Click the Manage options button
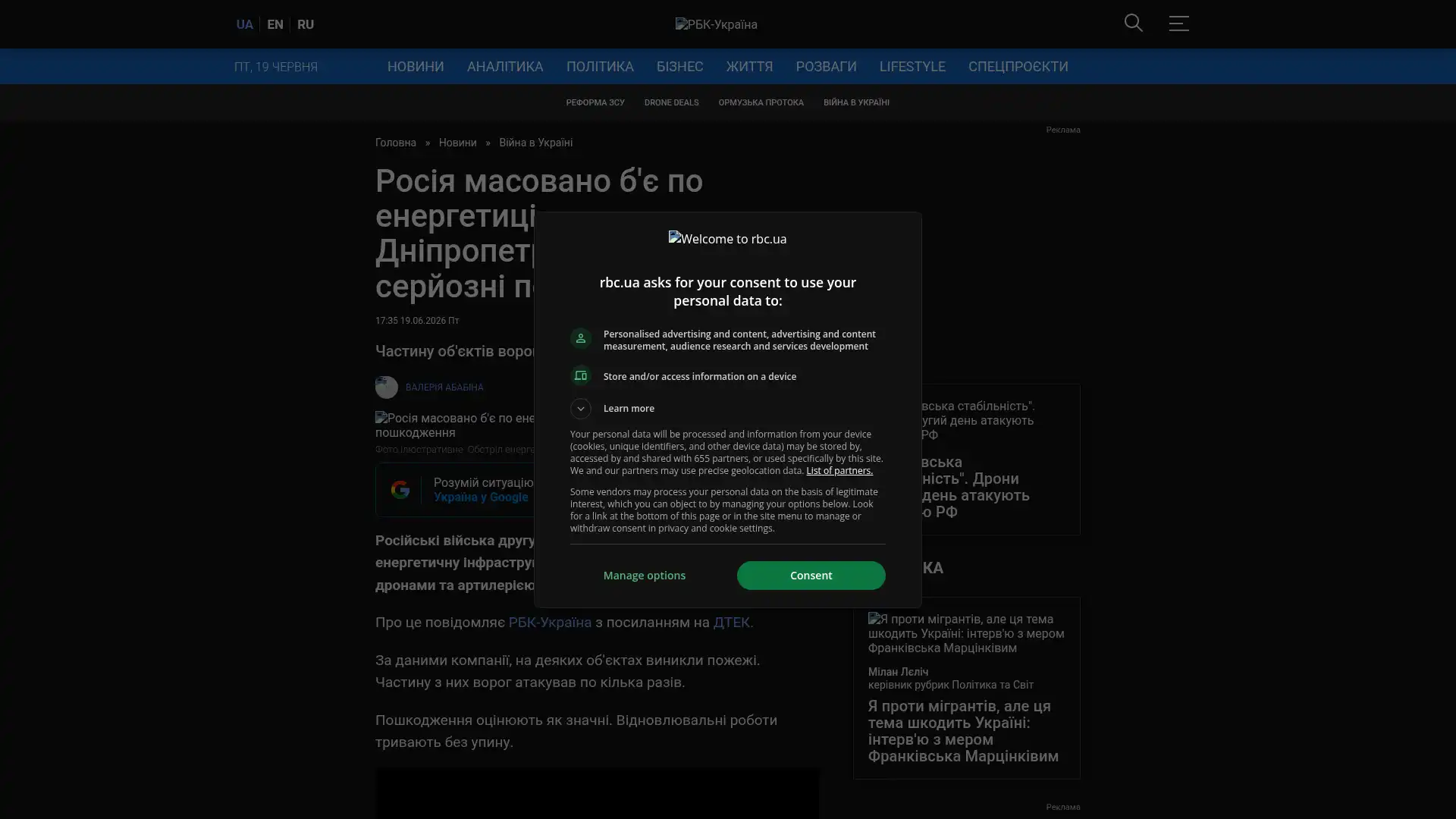1456x819 pixels. tap(645, 576)
